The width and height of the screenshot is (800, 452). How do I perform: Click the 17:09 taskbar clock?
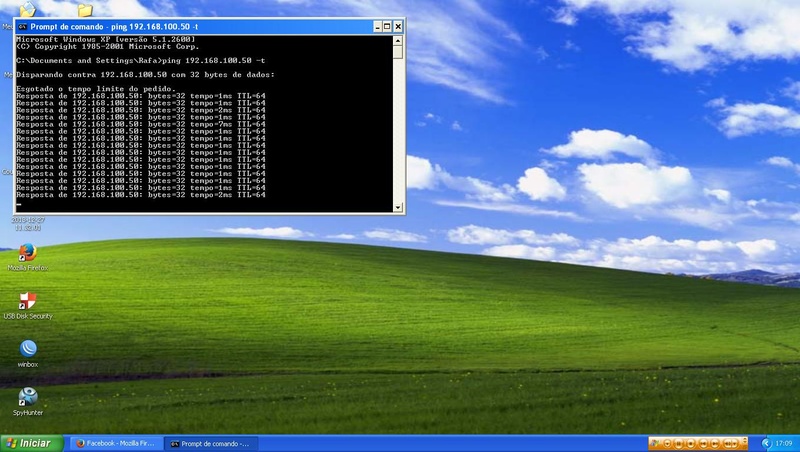[784, 443]
